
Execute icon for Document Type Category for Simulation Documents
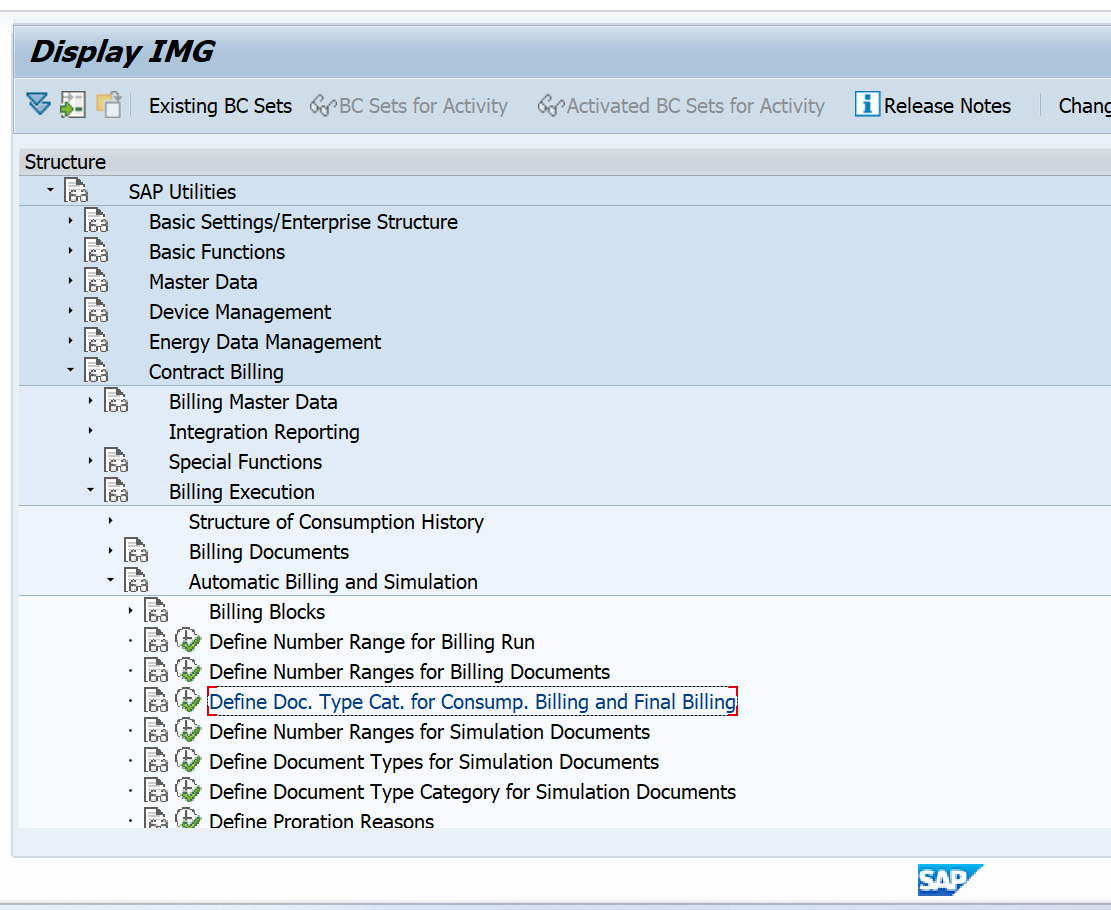tap(188, 790)
